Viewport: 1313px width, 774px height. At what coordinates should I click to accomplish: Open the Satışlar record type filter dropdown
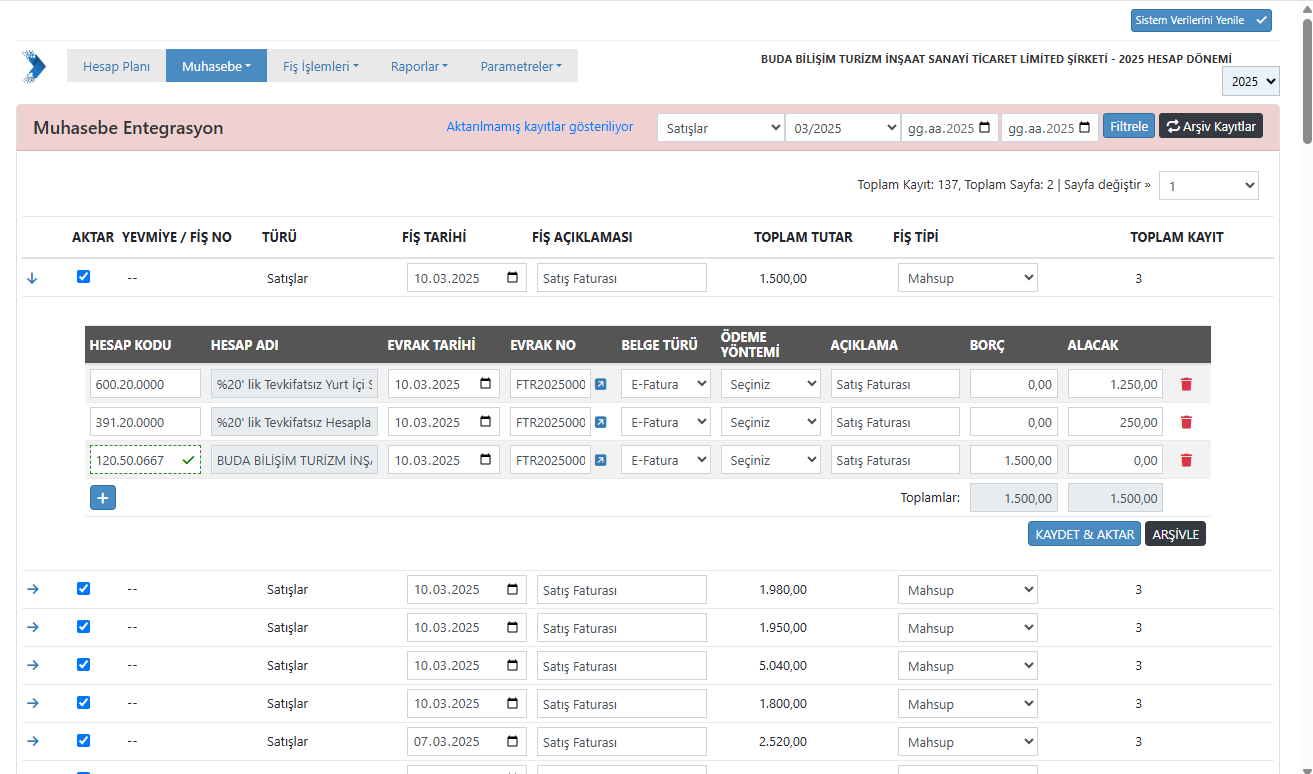[720, 128]
